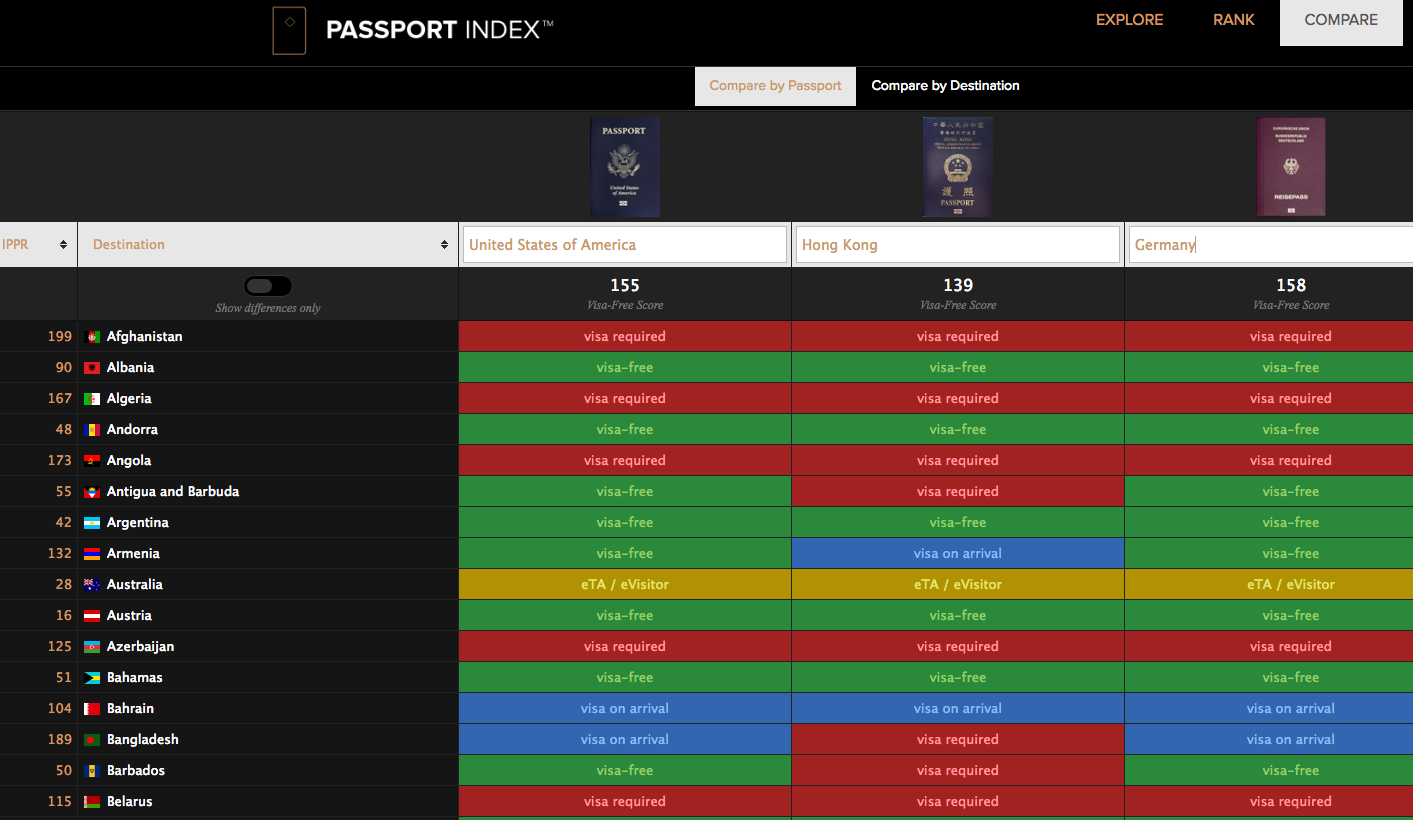
Task: Click Antigua and Barbuda destination name
Action: coord(173,492)
